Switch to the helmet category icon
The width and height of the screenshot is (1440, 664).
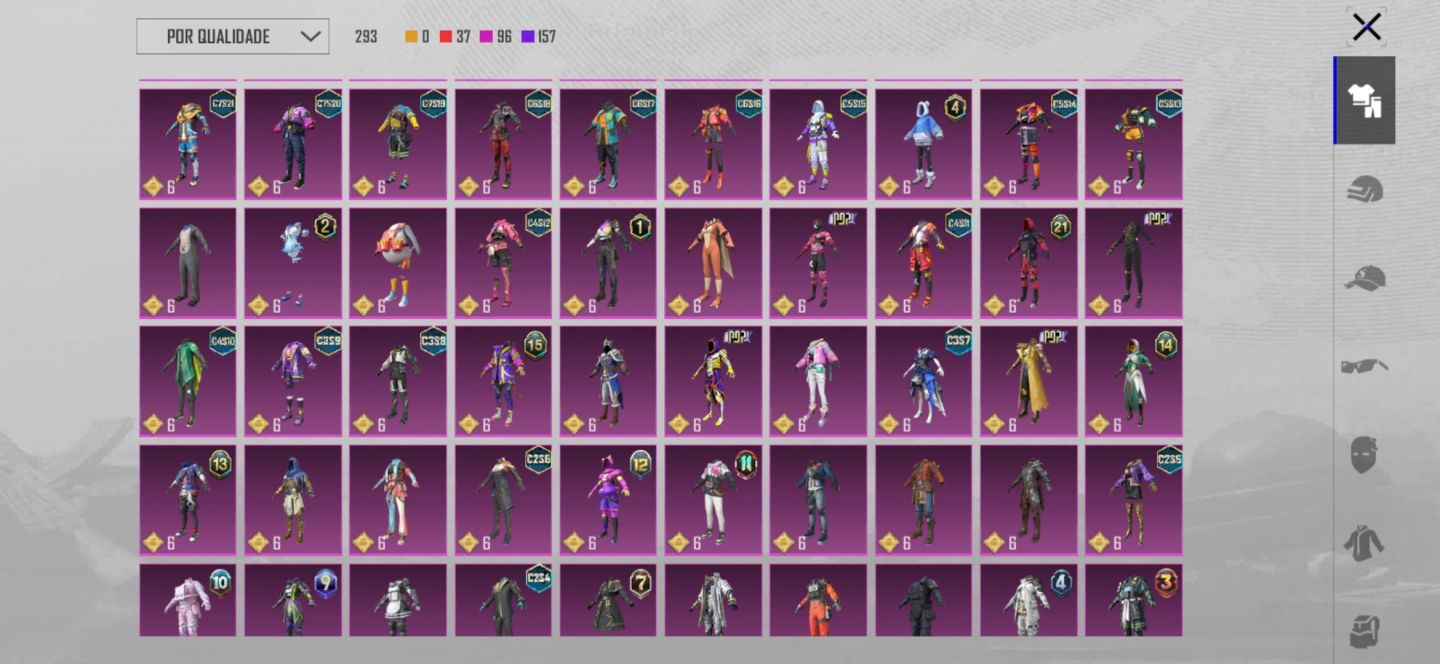1364,189
